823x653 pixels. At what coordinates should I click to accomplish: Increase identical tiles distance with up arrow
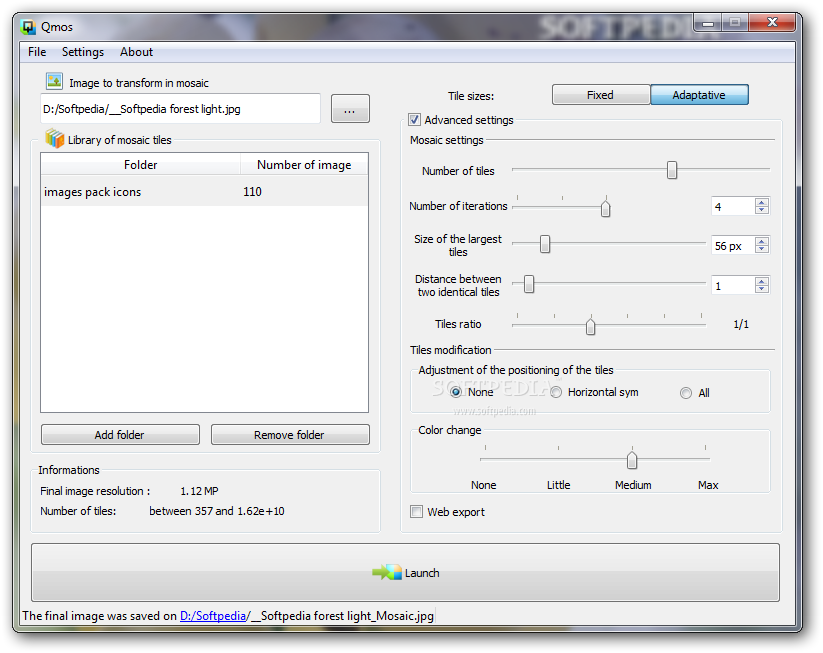click(x=762, y=281)
